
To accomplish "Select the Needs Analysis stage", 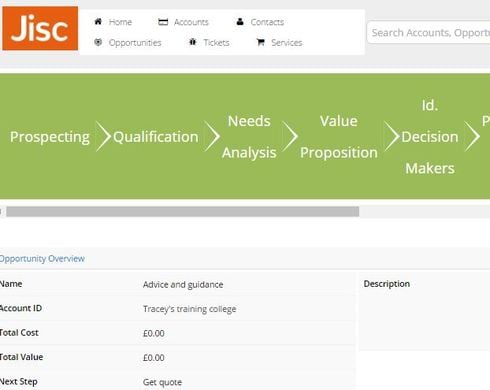I will tap(249, 137).
